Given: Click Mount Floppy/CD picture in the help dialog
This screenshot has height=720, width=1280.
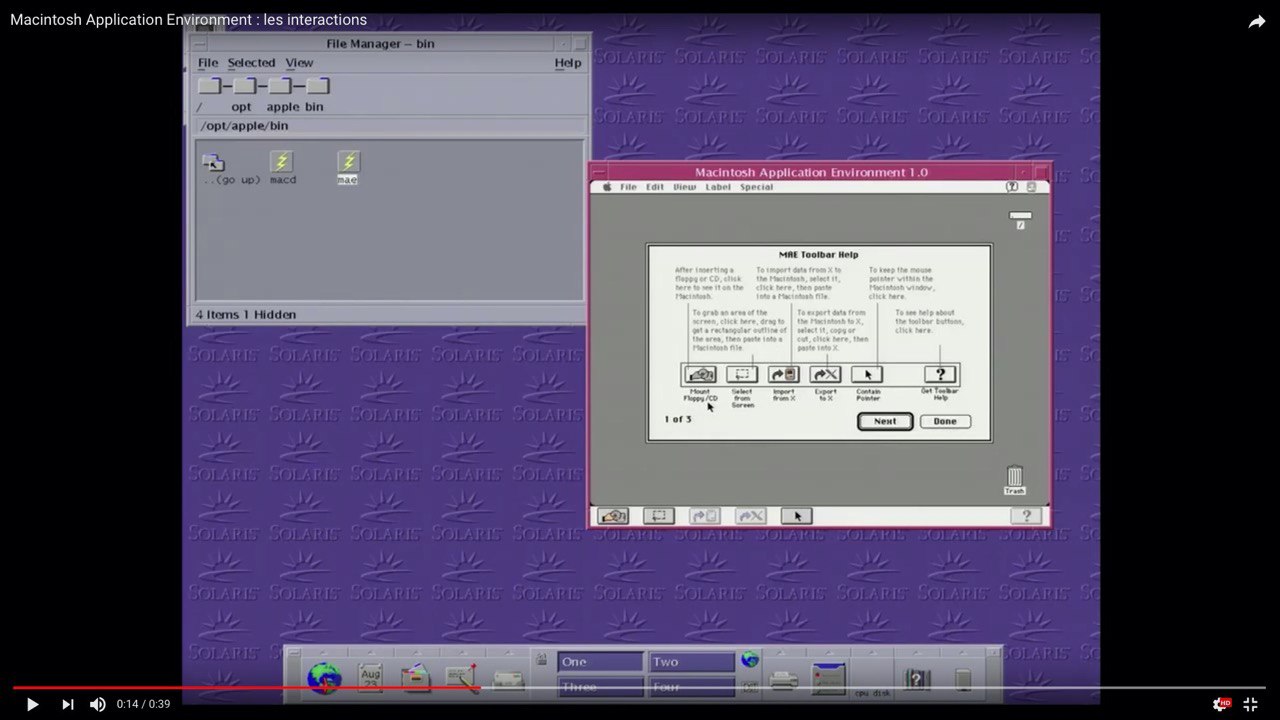Looking at the screenshot, I should tap(701, 375).
